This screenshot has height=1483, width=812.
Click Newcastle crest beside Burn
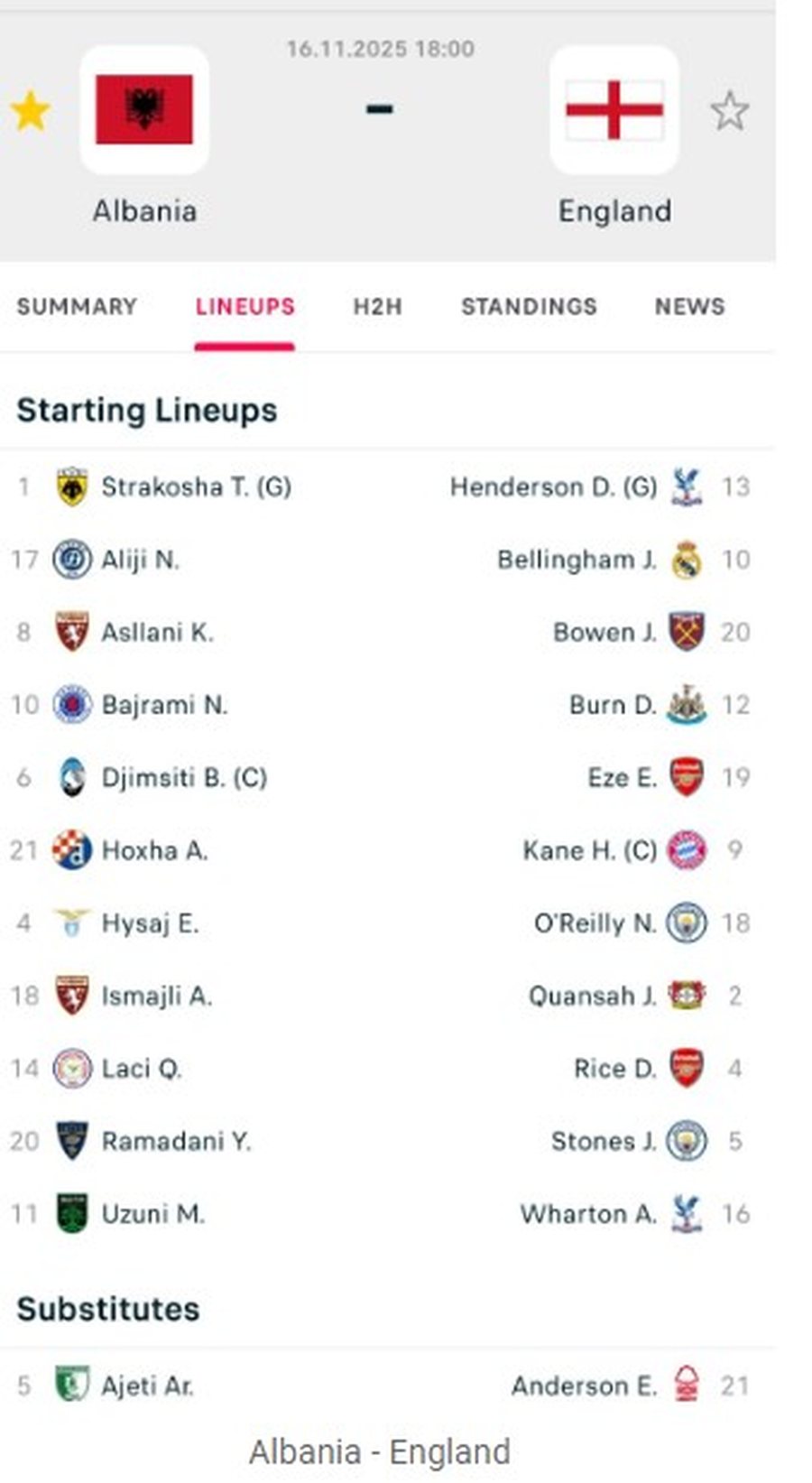[x=687, y=705]
